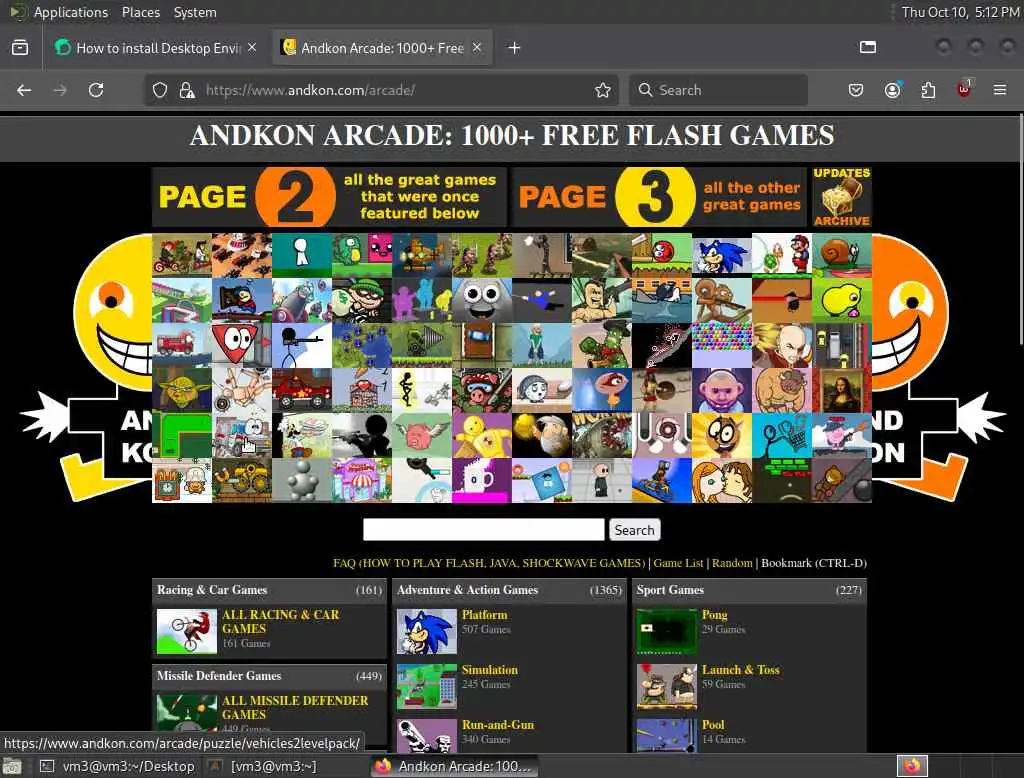Switch to the [vm3@vm3:~] terminal window
Screen dimensions: 1024x778
pos(263,766)
